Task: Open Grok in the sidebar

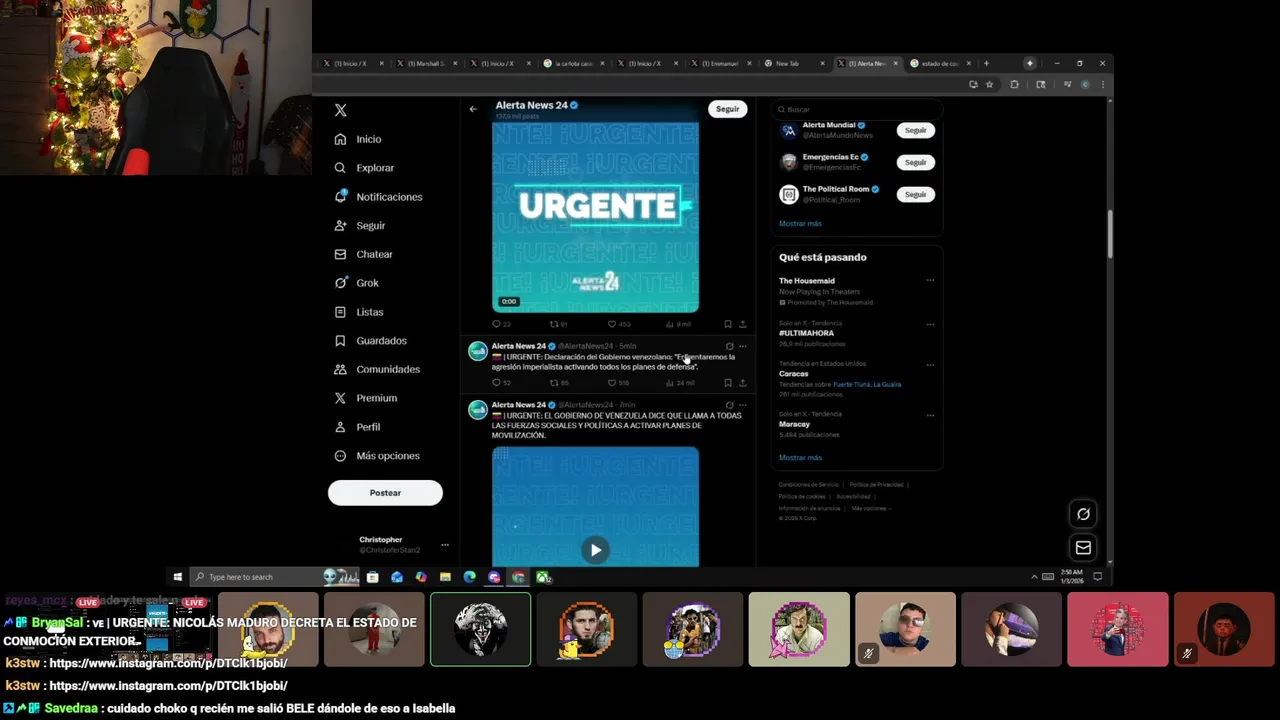Action: click(357, 283)
